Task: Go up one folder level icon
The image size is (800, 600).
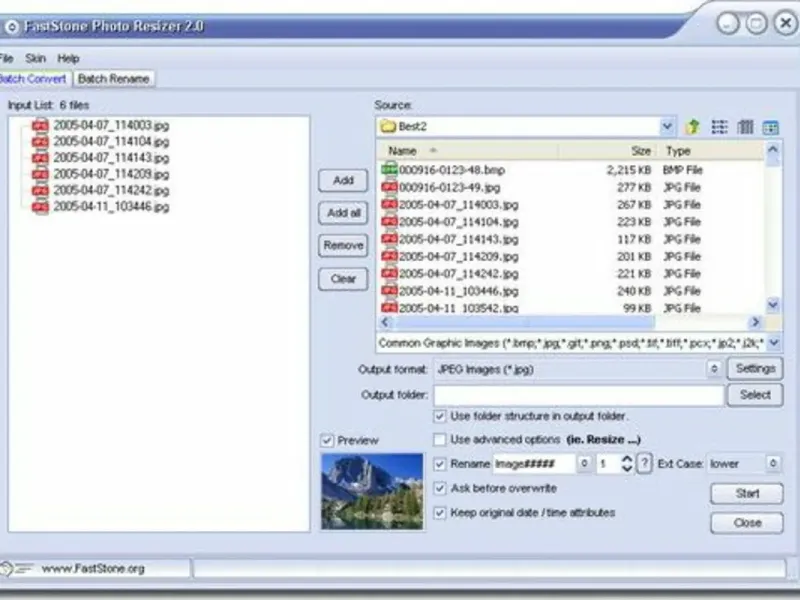Action: click(x=692, y=127)
